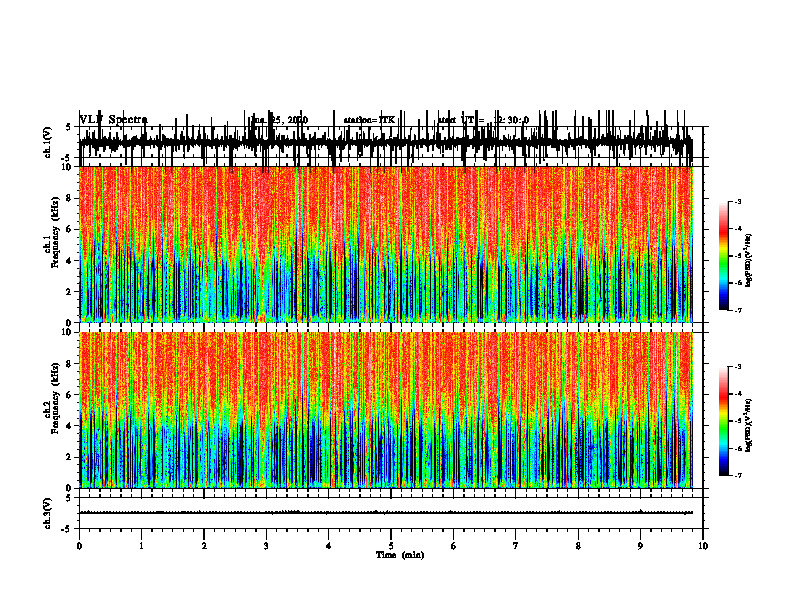Click time axis tick label '9'
792x612 pixels.
point(640,546)
